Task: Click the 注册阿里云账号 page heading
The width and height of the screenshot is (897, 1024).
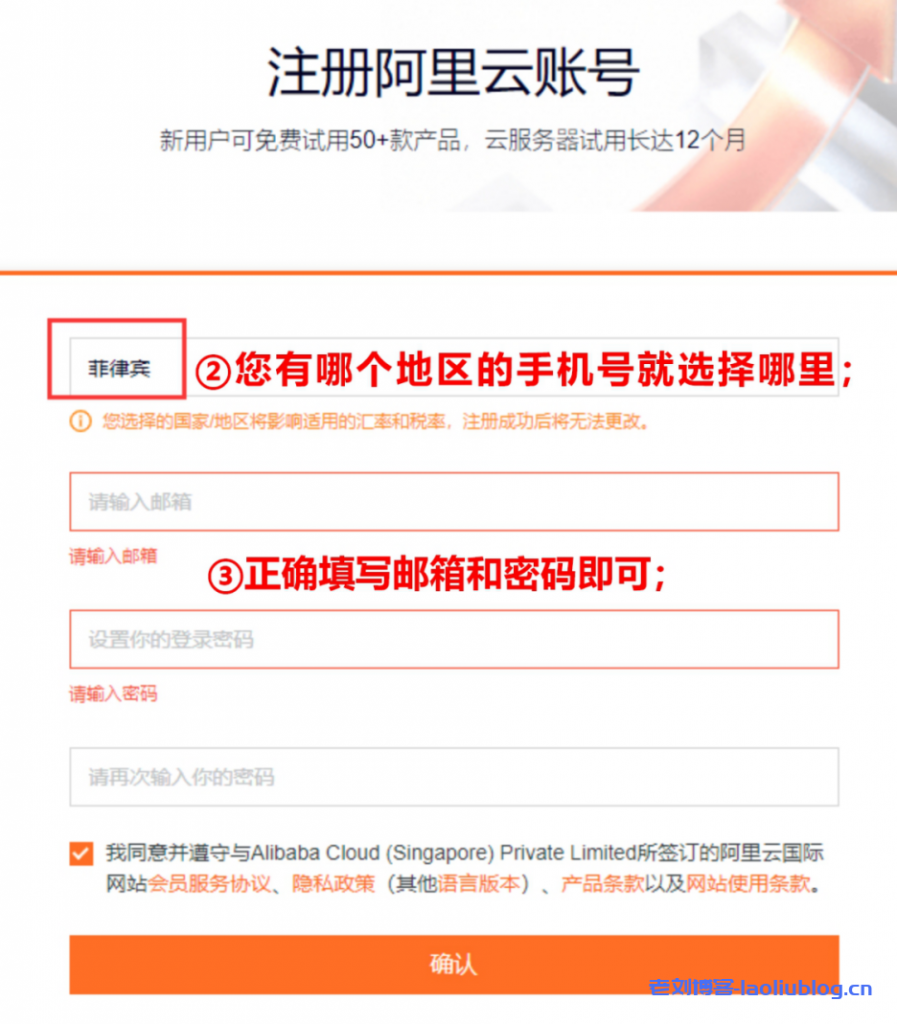Action: click(x=453, y=72)
